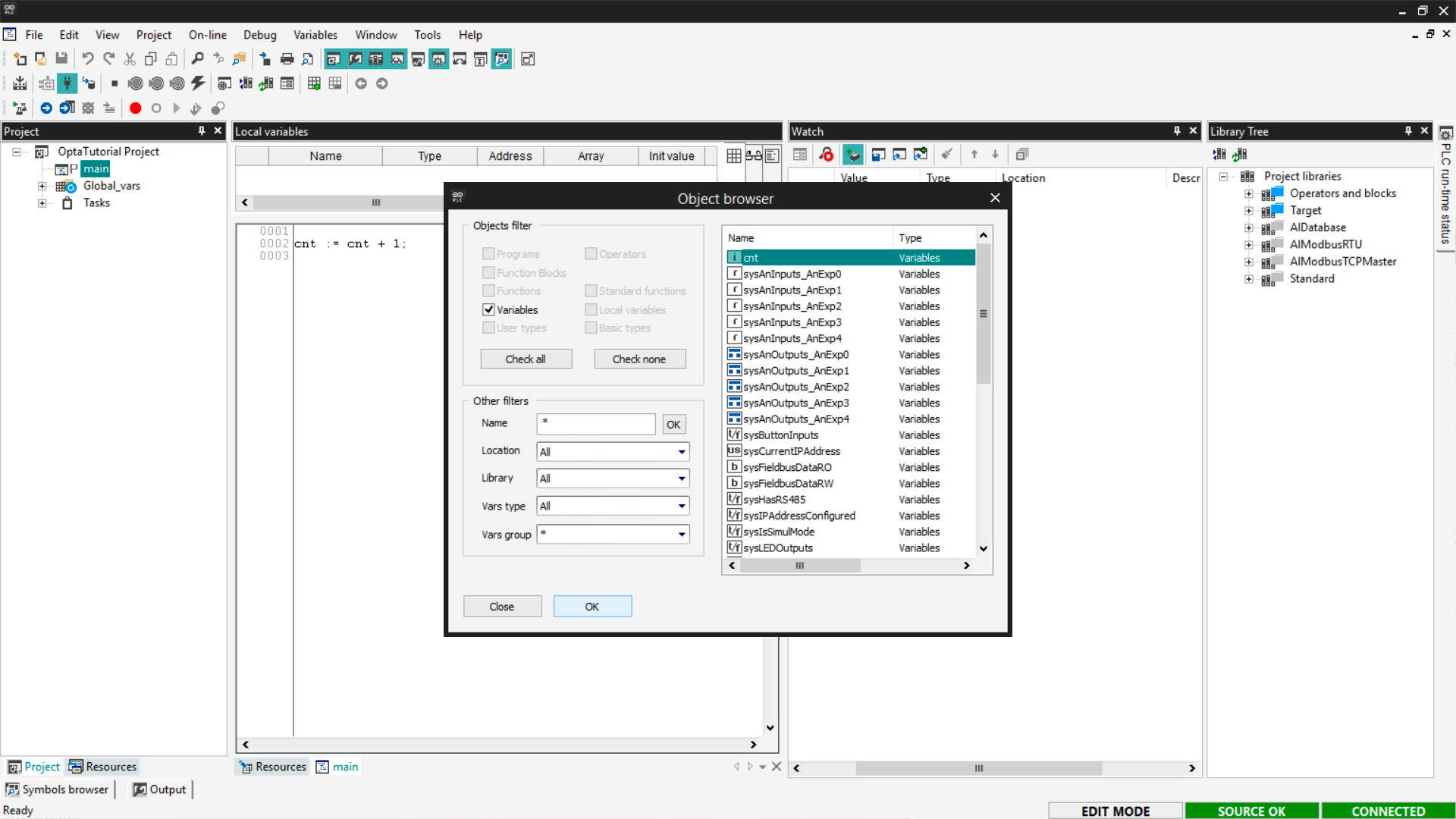1456x819 pixels.
Task: Click the full screen toggle toolbar icon
Action: (x=528, y=59)
